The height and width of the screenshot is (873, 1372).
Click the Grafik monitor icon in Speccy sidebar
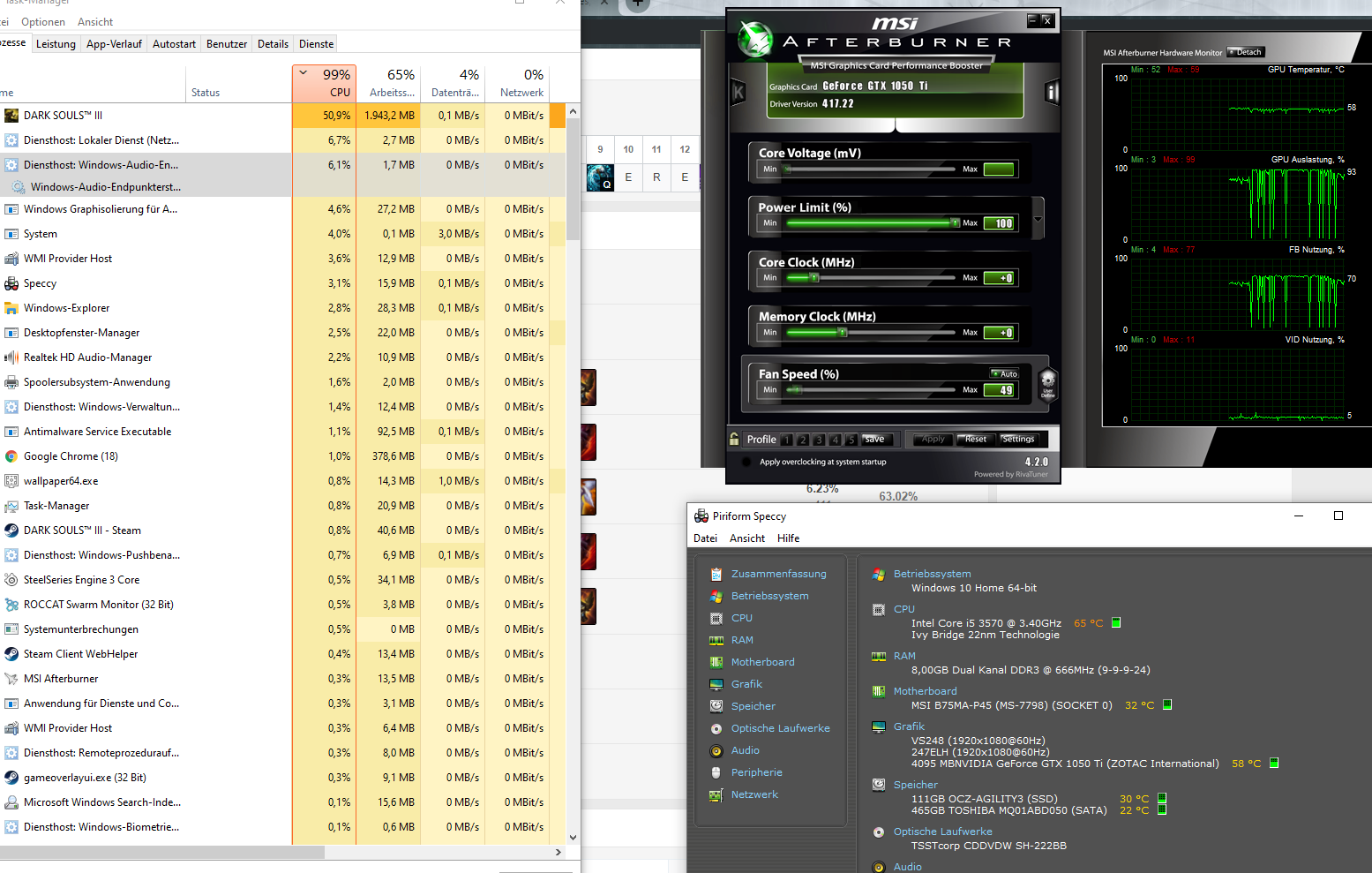pyautogui.click(x=716, y=684)
